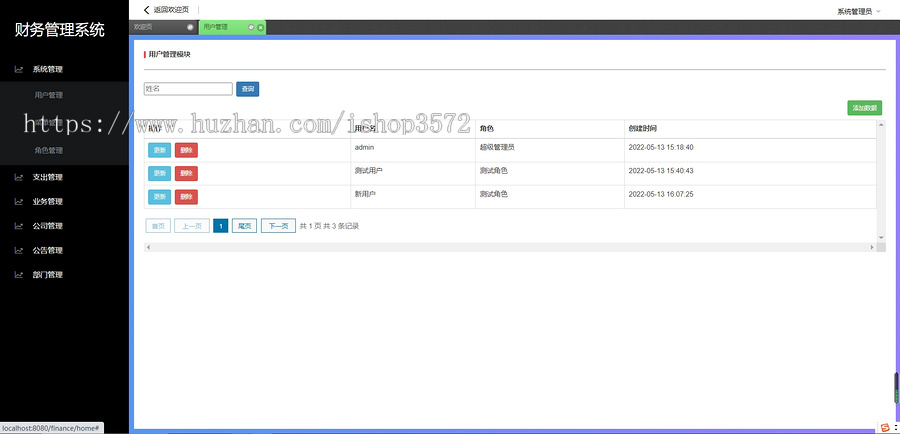The width and height of the screenshot is (900, 434).
Task: Click 删除 for the 测试用户 row
Action: pyautogui.click(x=186, y=173)
